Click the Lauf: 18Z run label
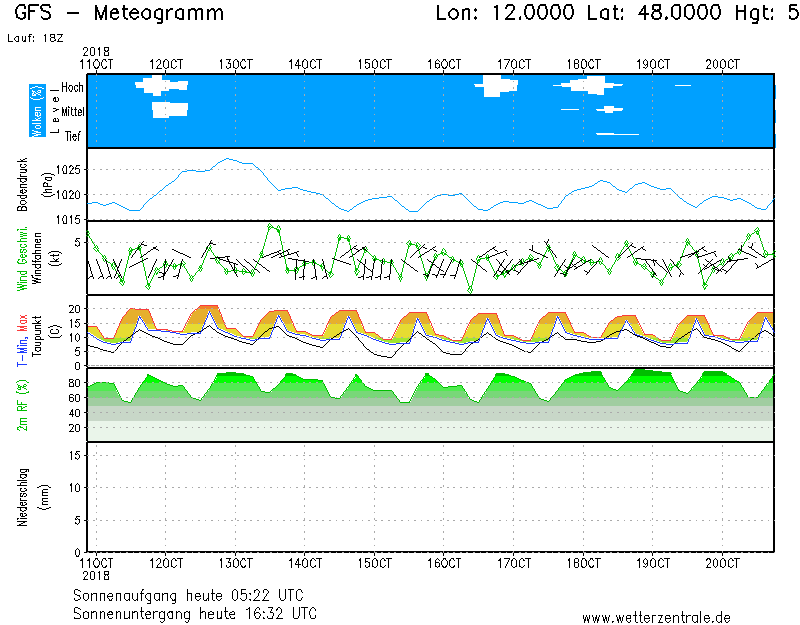The image size is (800, 625). pos(33,37)
